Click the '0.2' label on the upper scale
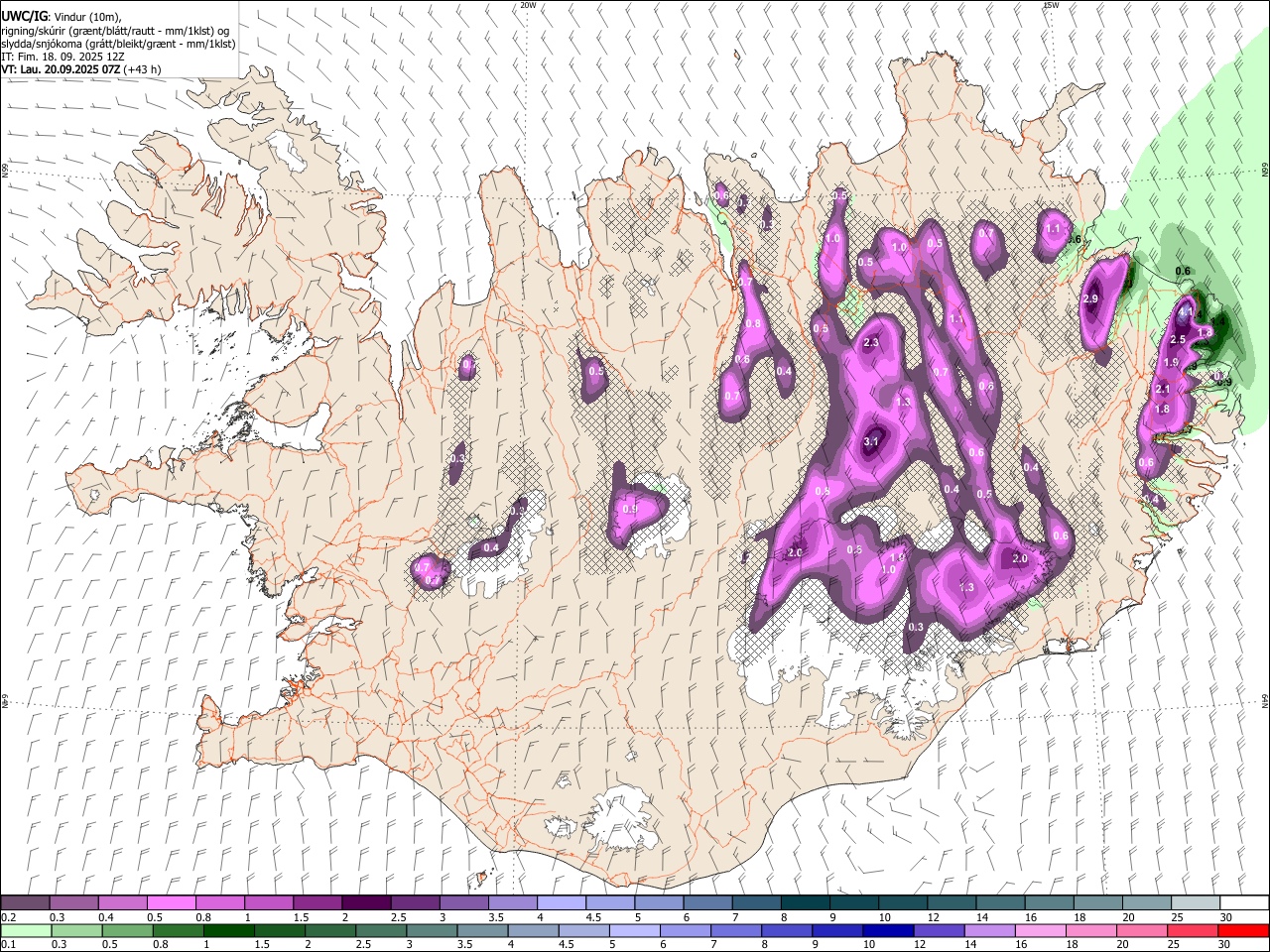Viewport: 1270px width, 952px height. pos(8,917)
